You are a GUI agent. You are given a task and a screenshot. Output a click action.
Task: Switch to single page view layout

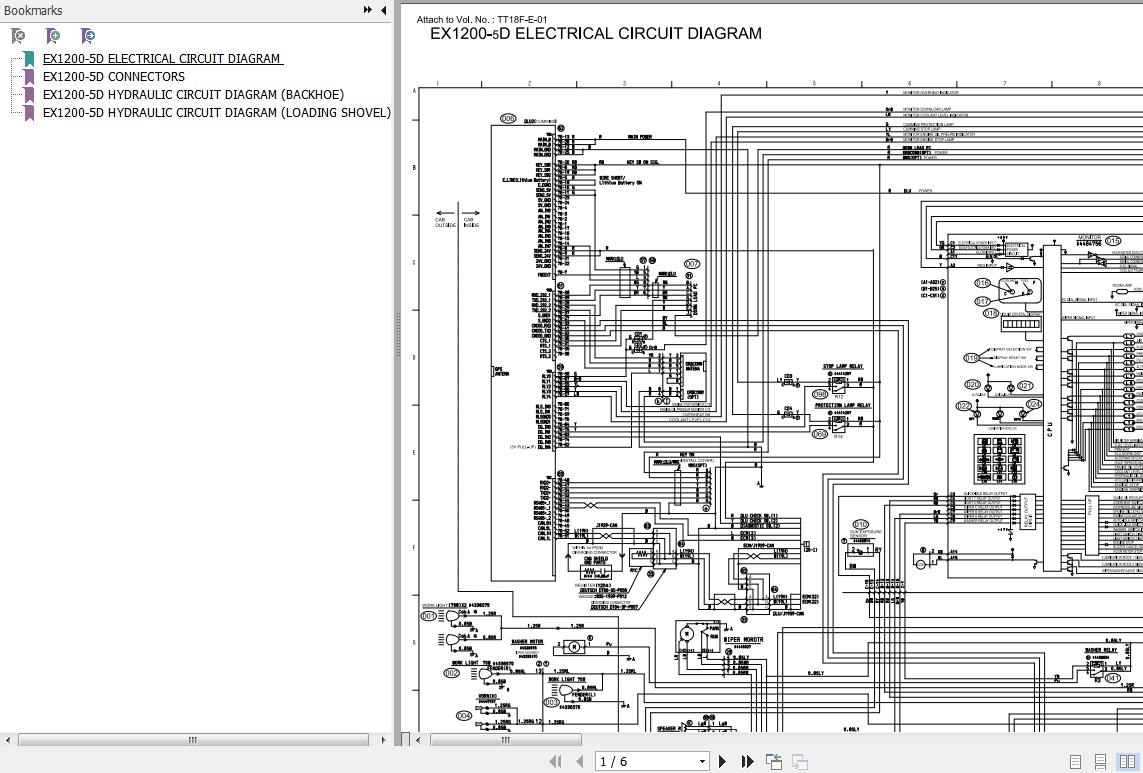coord(1076,762)
